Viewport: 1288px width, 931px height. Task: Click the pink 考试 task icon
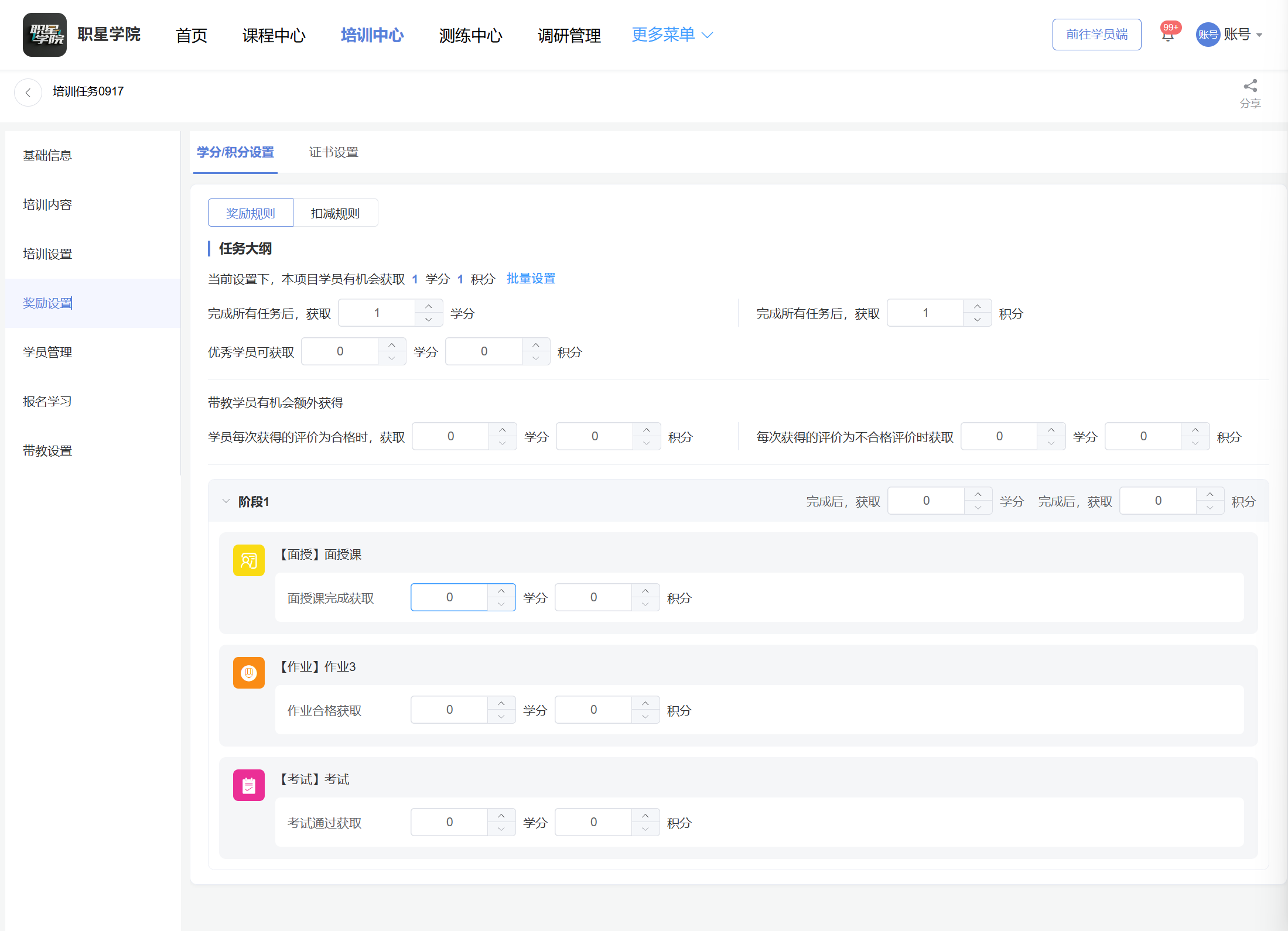coord(248,785)
